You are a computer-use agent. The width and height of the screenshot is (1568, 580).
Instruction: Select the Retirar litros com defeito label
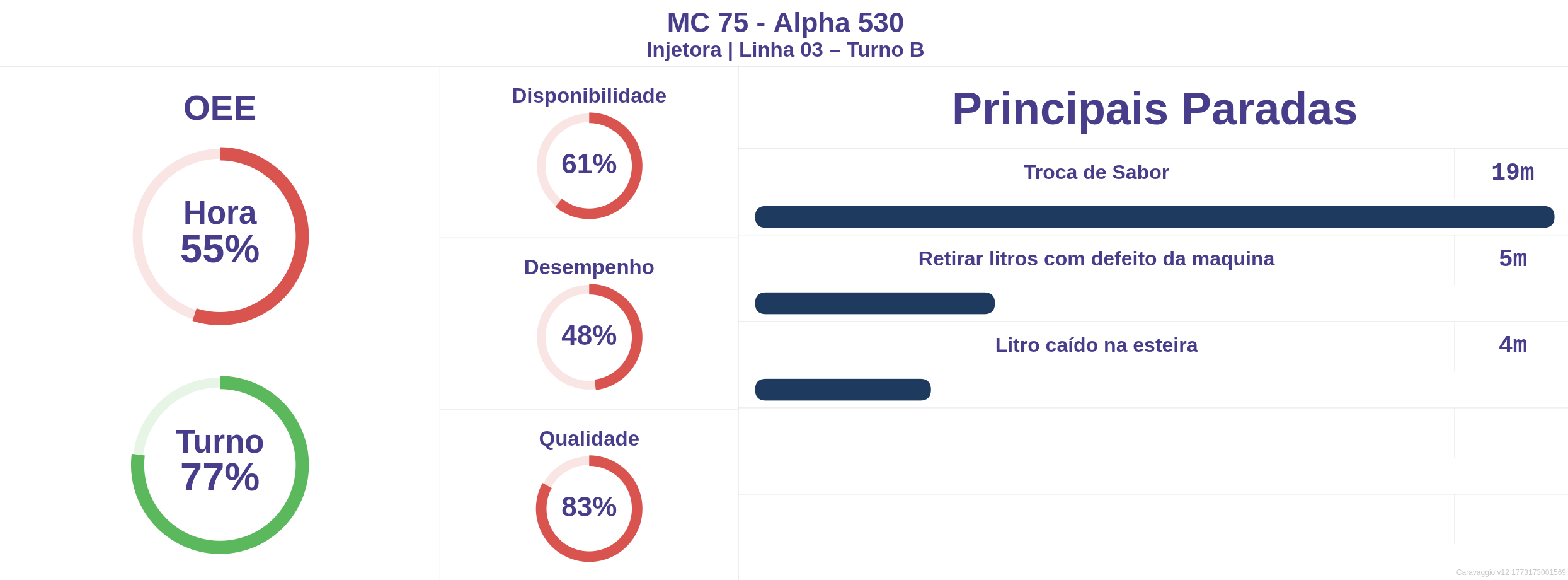(1096, 258)
